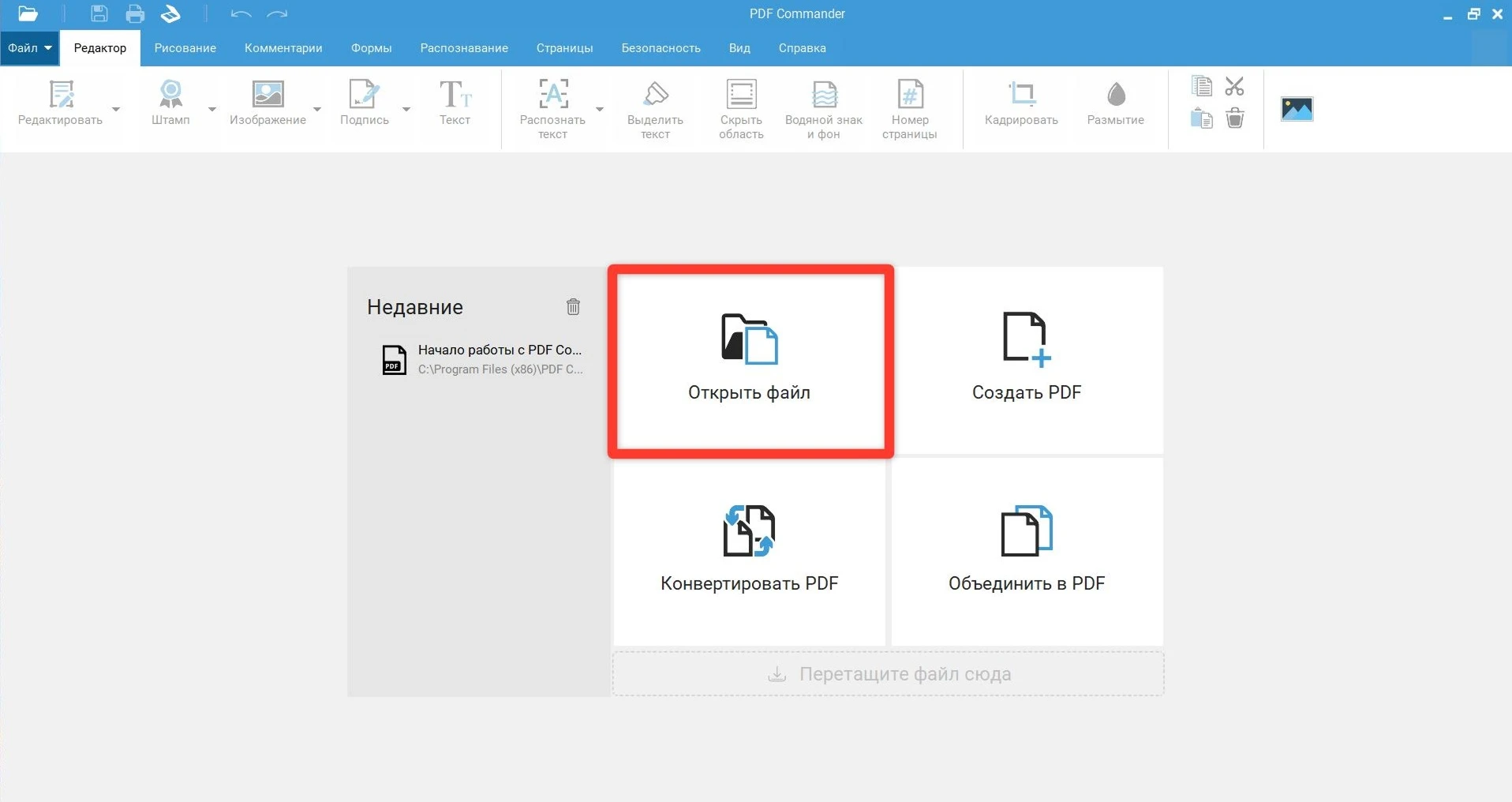The height and width of the screenshot is (802, 1512).
Task: Open the Подпись dropdown arrow
Action: click(406, 109)
